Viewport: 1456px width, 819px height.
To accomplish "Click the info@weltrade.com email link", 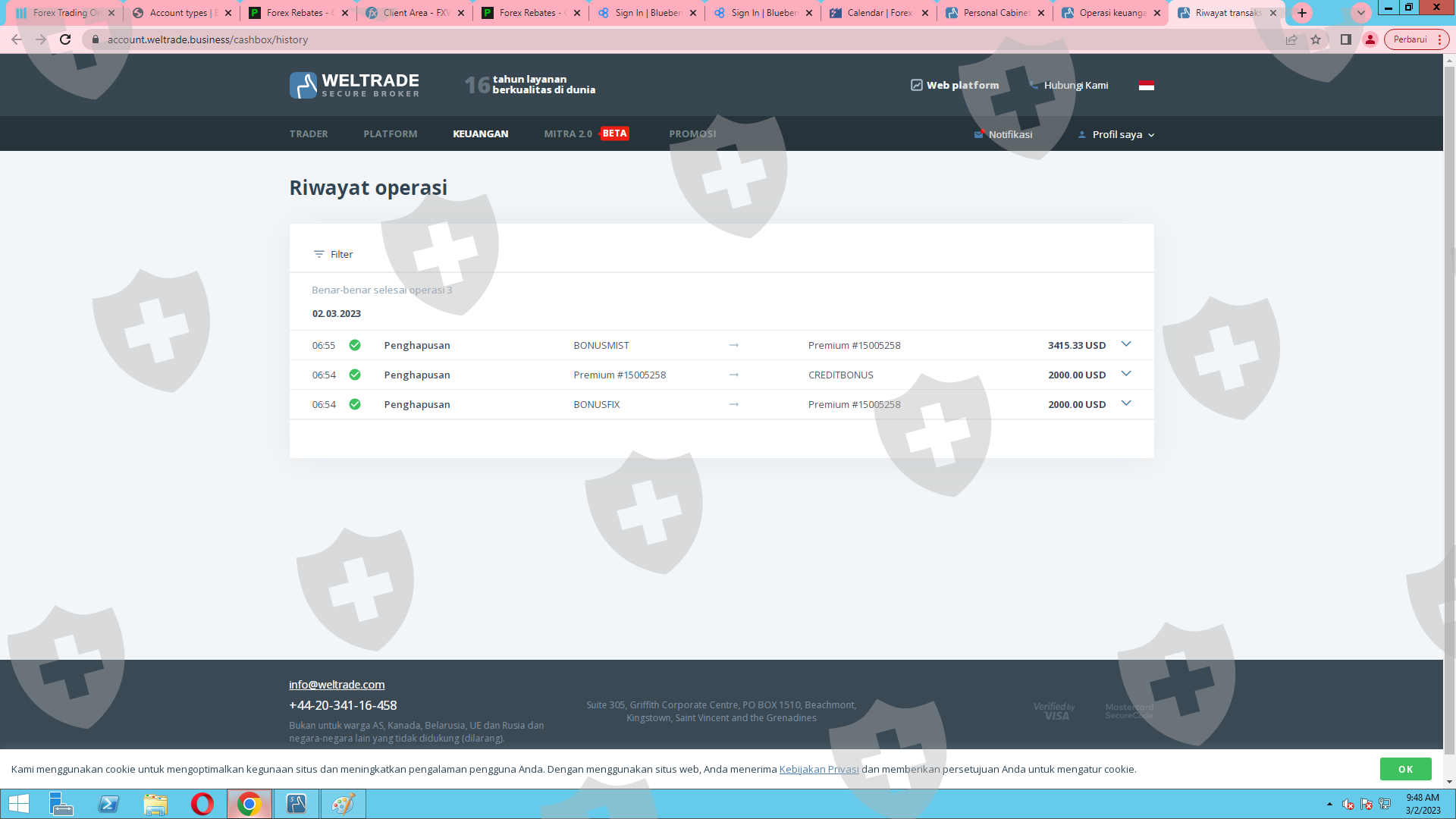I will [337, 684].
